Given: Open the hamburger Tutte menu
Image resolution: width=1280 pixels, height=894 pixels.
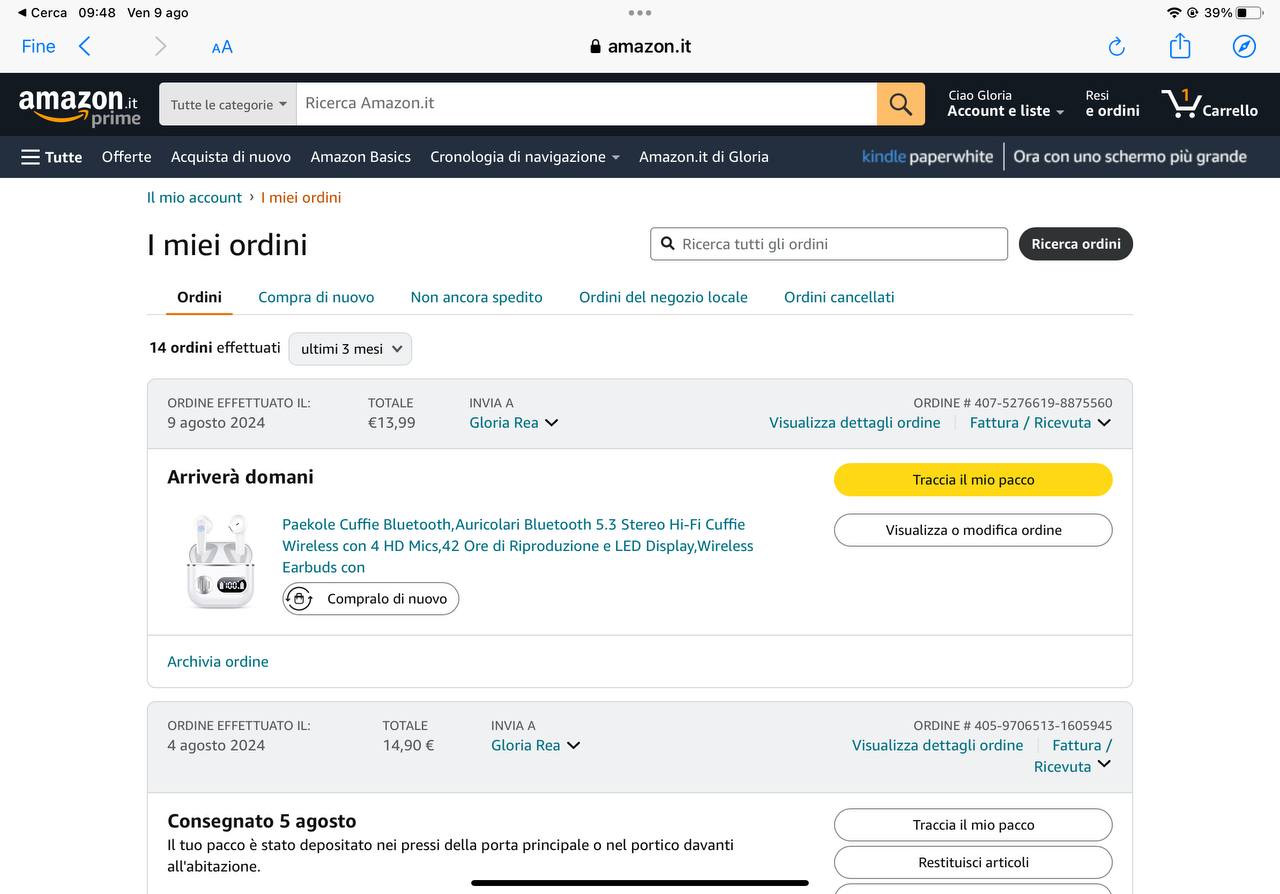Looking at the screenshot, I should click(52, 157).
